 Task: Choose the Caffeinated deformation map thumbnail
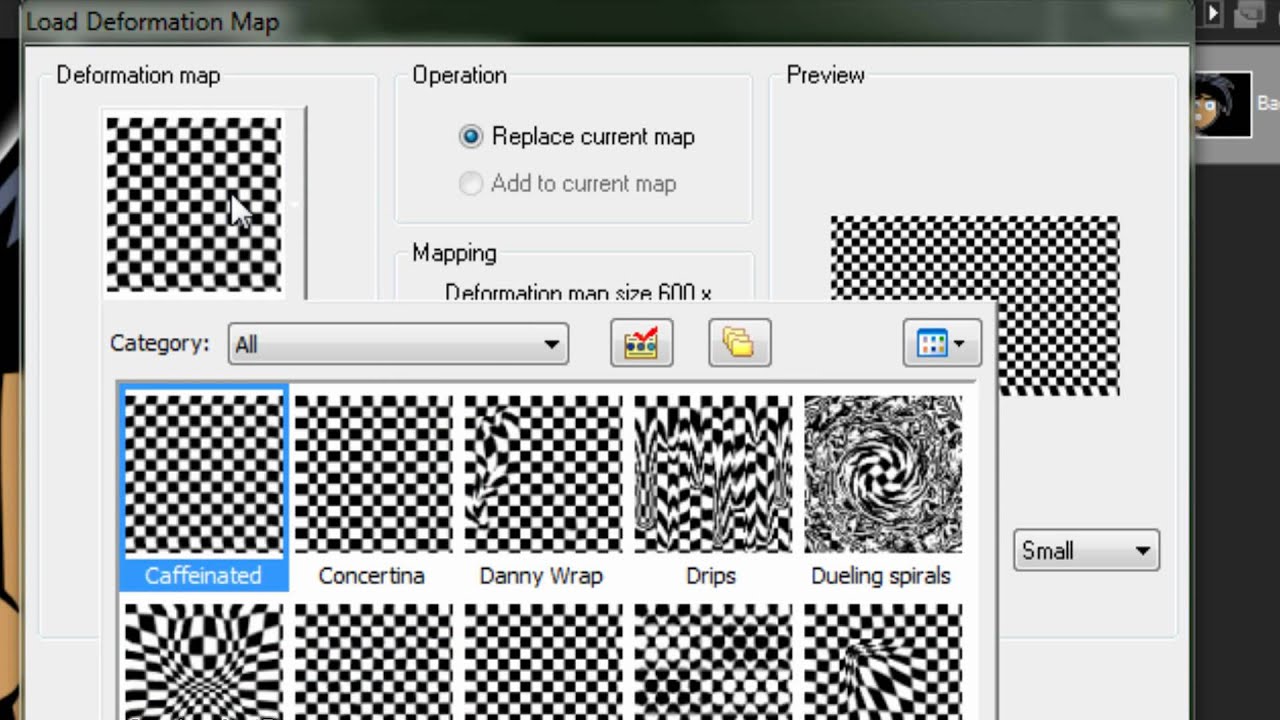pos(204,473)
